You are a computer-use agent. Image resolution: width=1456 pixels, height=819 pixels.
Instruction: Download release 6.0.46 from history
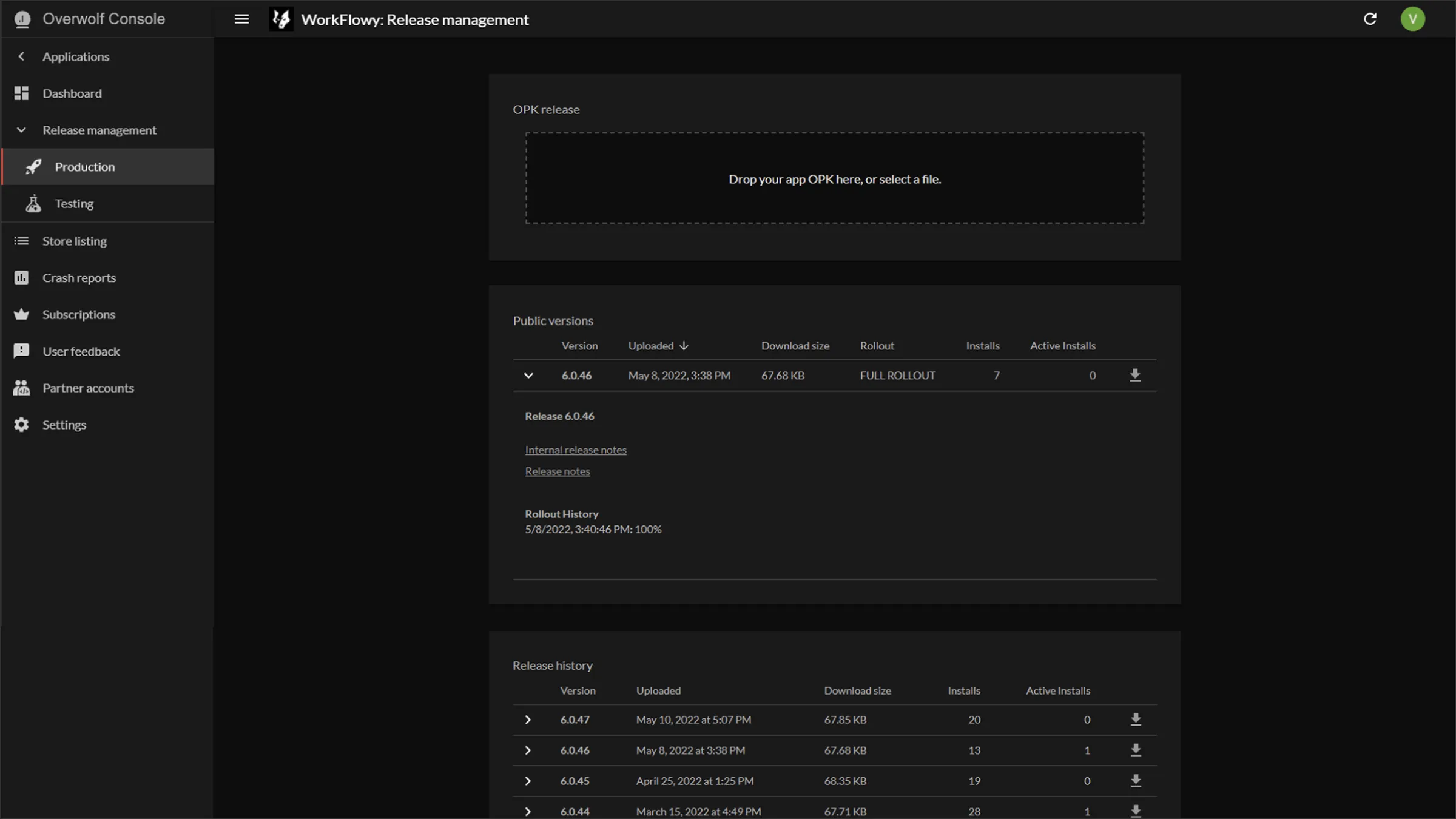point(1136,750)
